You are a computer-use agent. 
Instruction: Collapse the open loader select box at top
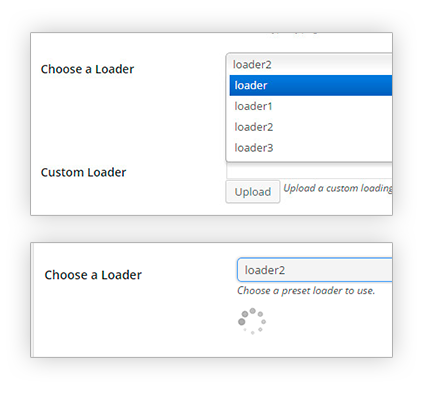pyautogui.click(x=309, y=64)
